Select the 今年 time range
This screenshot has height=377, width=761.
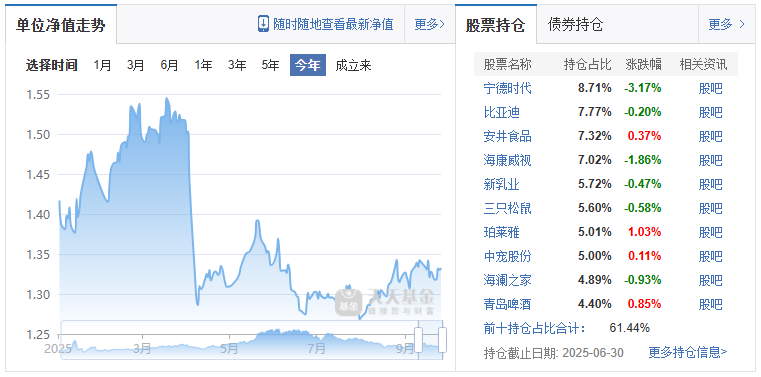click(308, 66)
